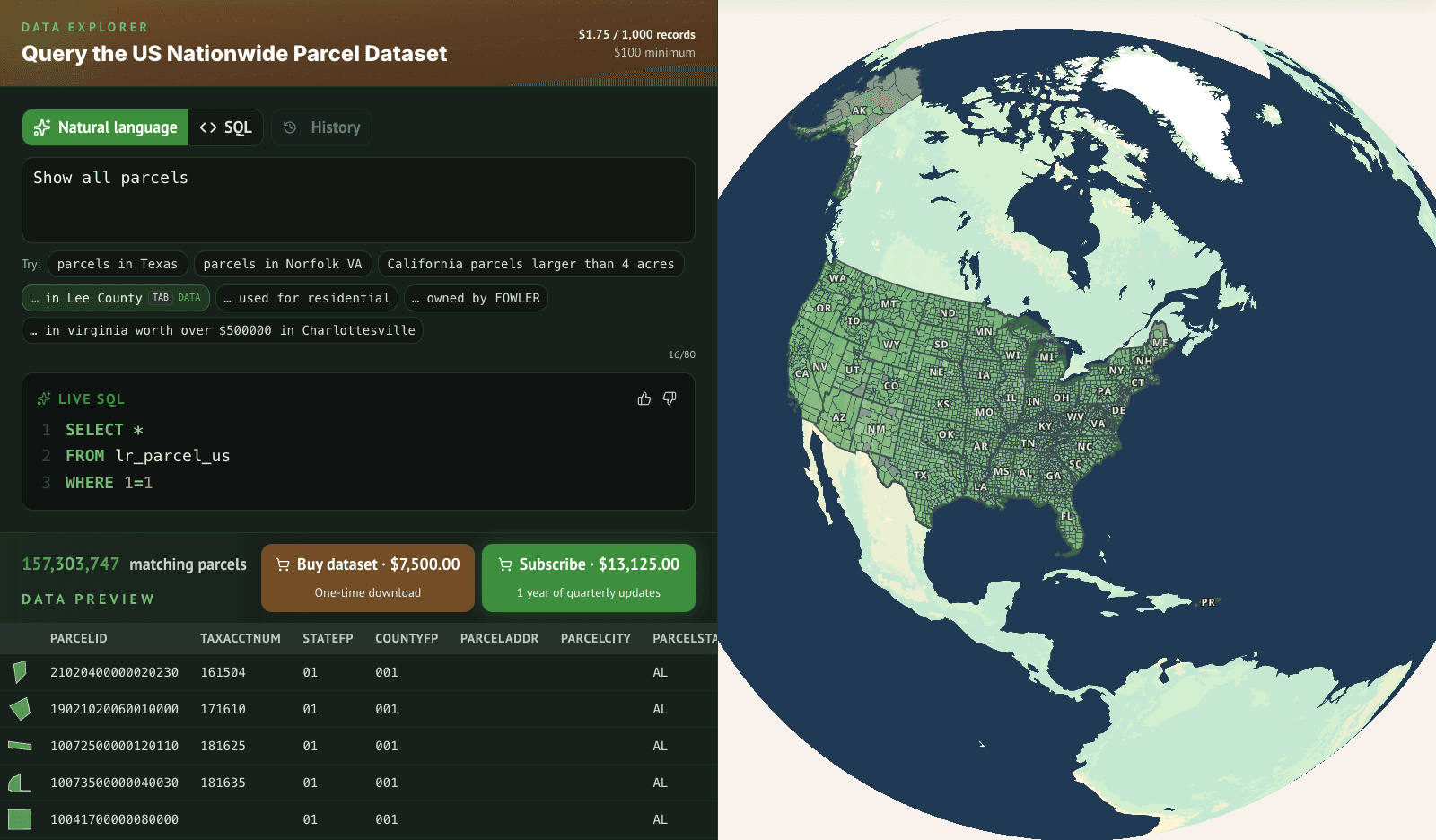Click tax account number 181635
This screenshot has width=1436, height=840.
223,783
